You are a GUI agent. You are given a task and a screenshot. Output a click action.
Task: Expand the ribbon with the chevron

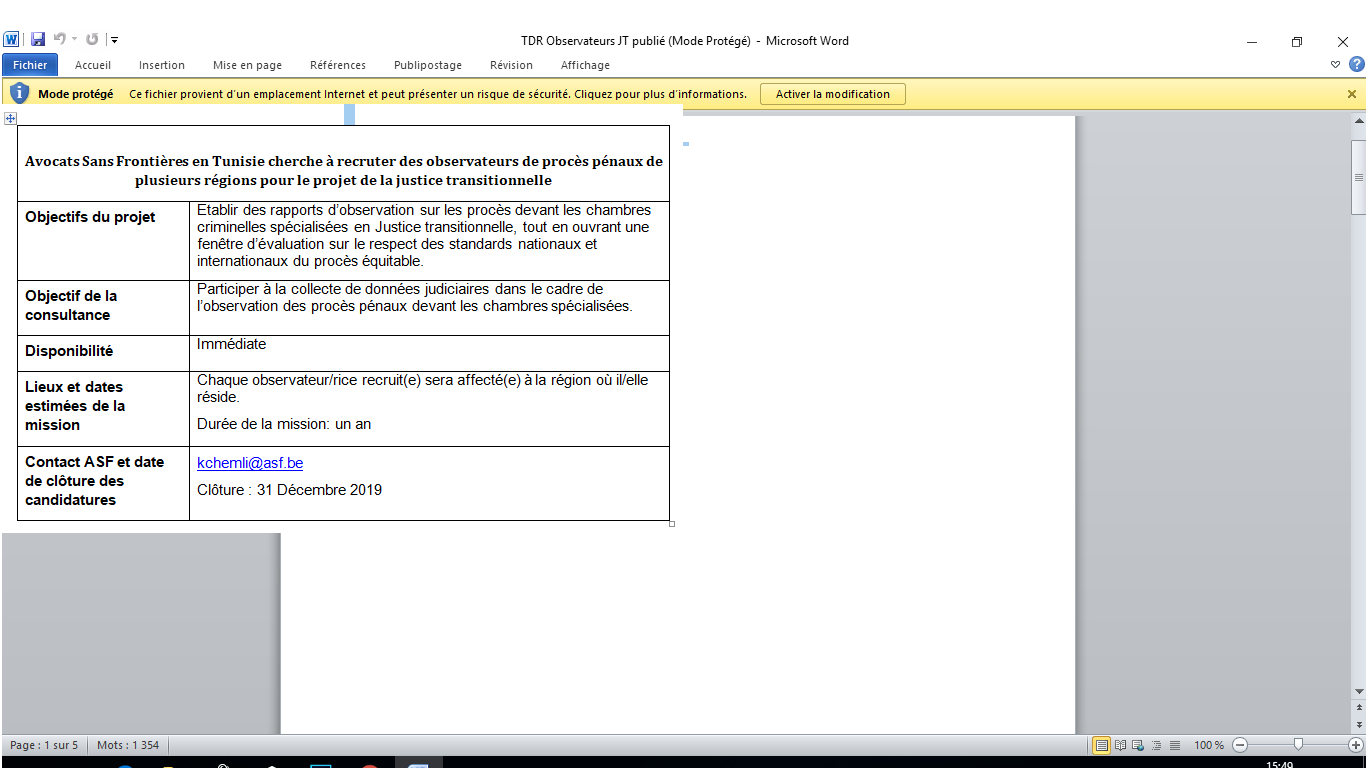click(1336, 65)
